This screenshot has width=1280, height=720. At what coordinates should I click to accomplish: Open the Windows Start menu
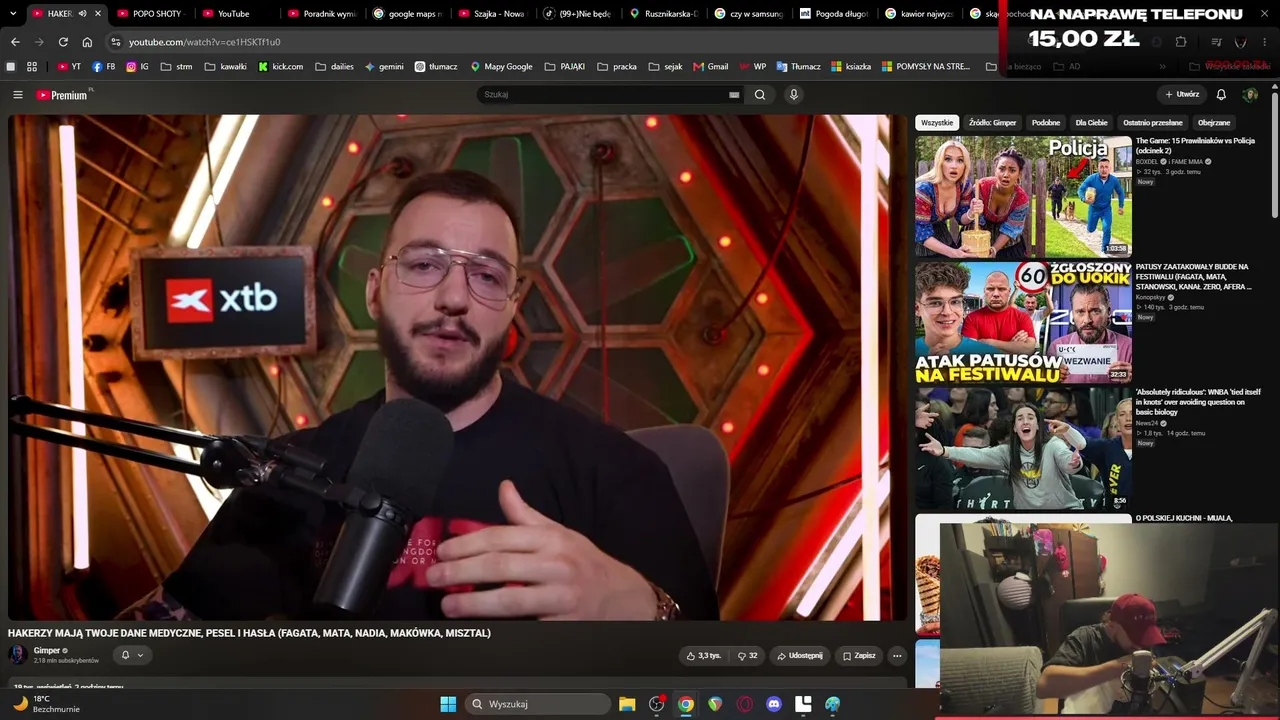(x=448, y=704)
